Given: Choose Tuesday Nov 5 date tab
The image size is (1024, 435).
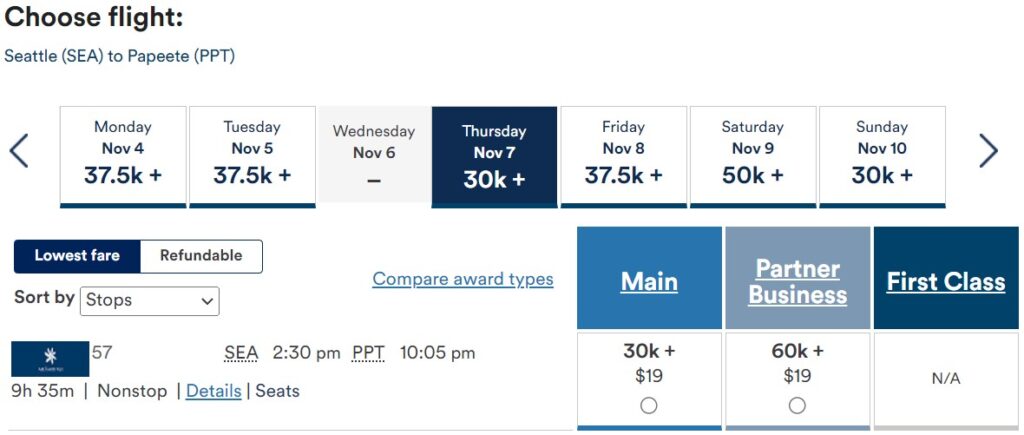Looking at the screenshot, I should 252,157.
